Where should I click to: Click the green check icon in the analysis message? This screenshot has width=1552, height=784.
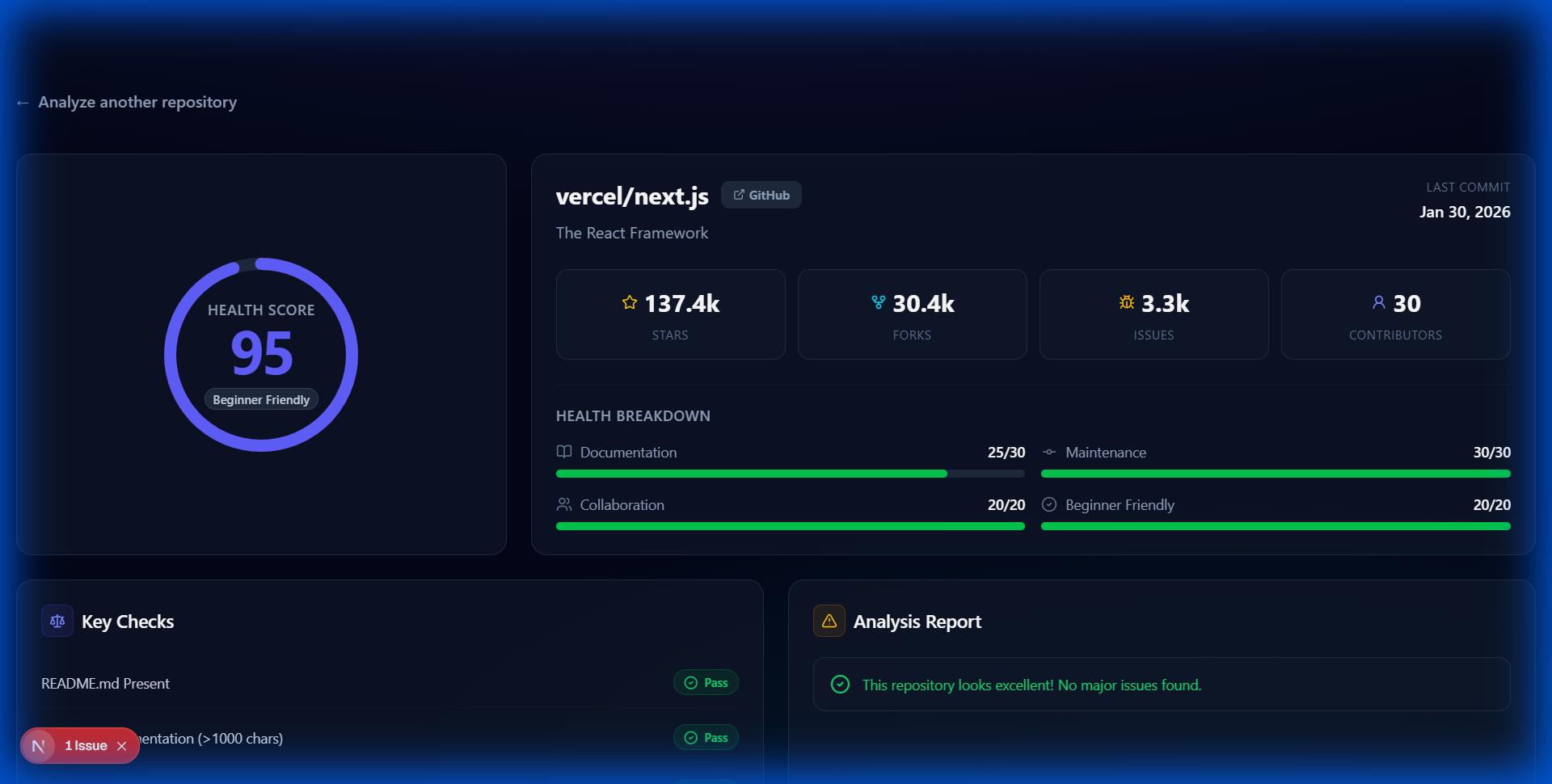click(841, 685)
